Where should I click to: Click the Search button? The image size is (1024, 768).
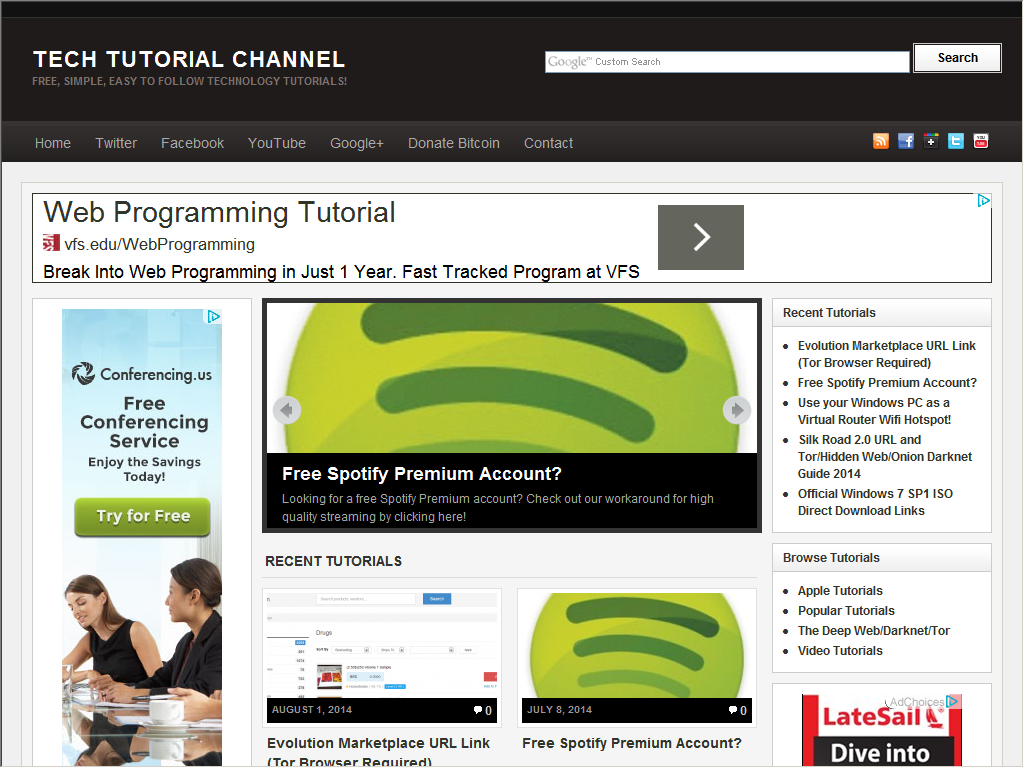[957, 58]
